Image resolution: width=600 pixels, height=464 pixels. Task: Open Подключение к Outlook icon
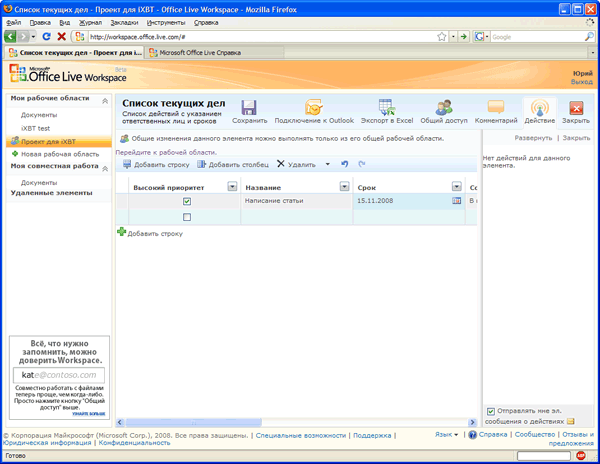[314, 107]
